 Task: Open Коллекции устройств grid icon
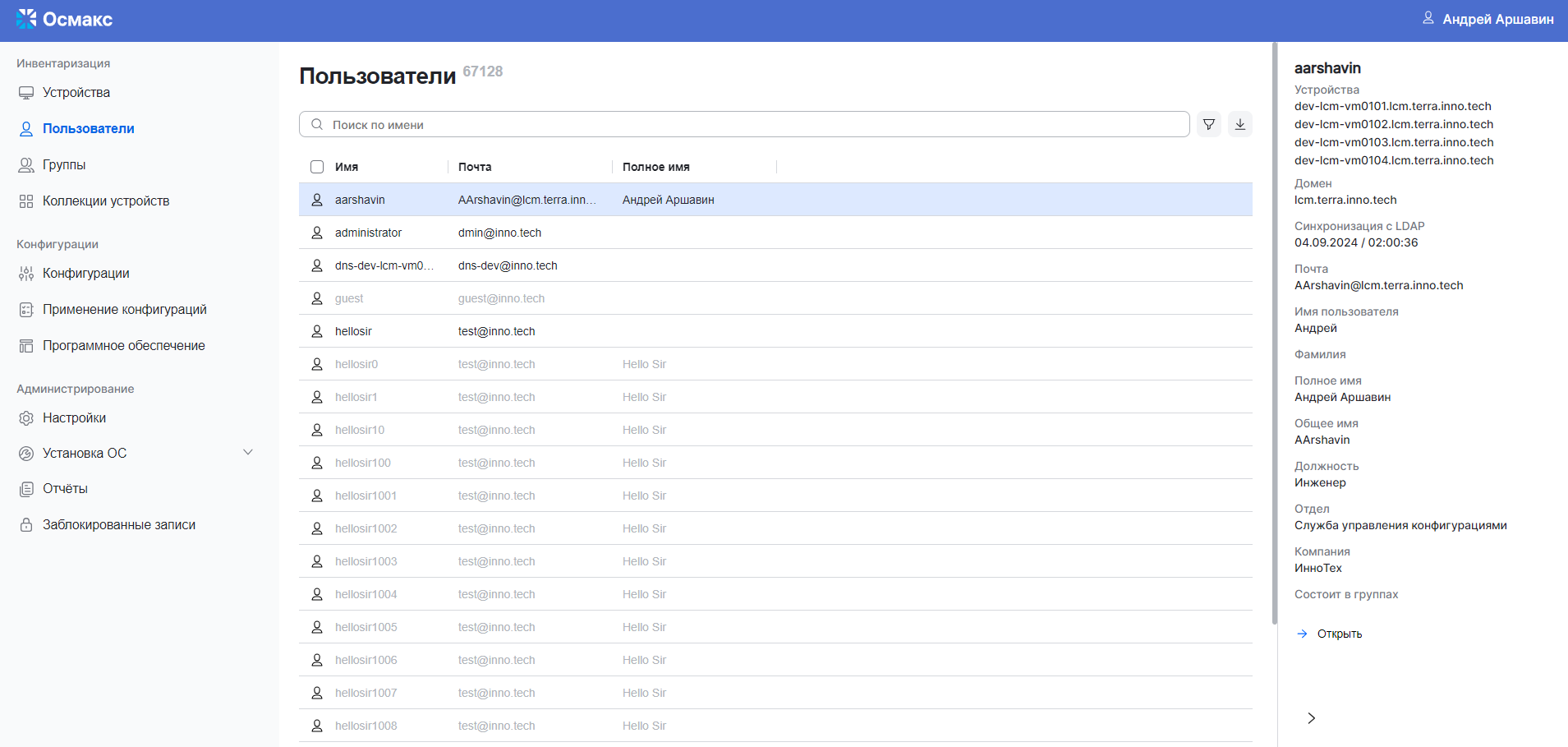26,201
